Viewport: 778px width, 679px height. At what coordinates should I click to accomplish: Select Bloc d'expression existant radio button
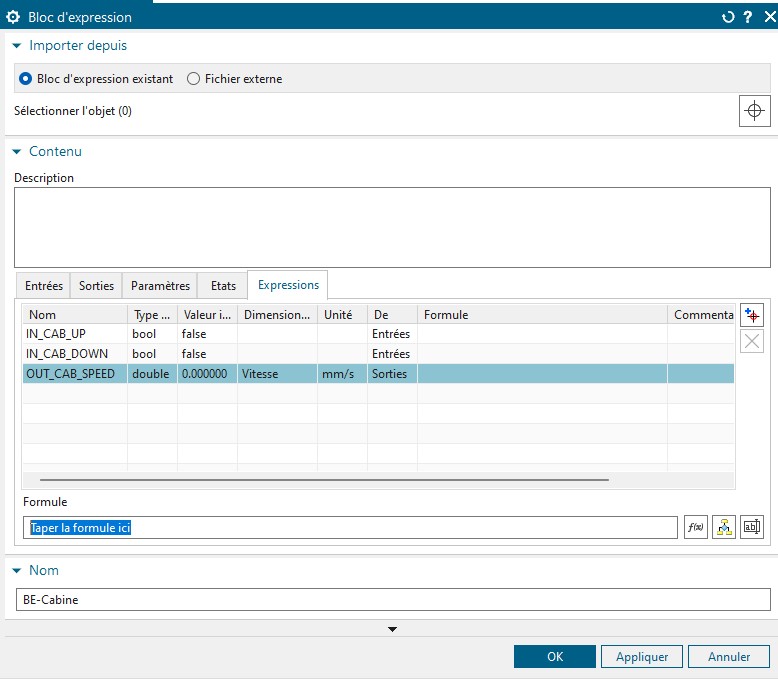25,78
